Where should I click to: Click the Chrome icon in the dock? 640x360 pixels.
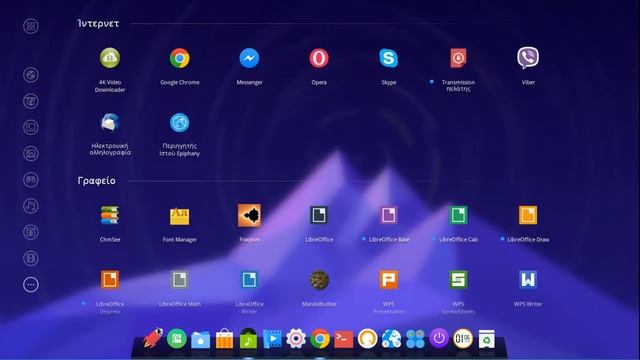[x=320, y=338]
